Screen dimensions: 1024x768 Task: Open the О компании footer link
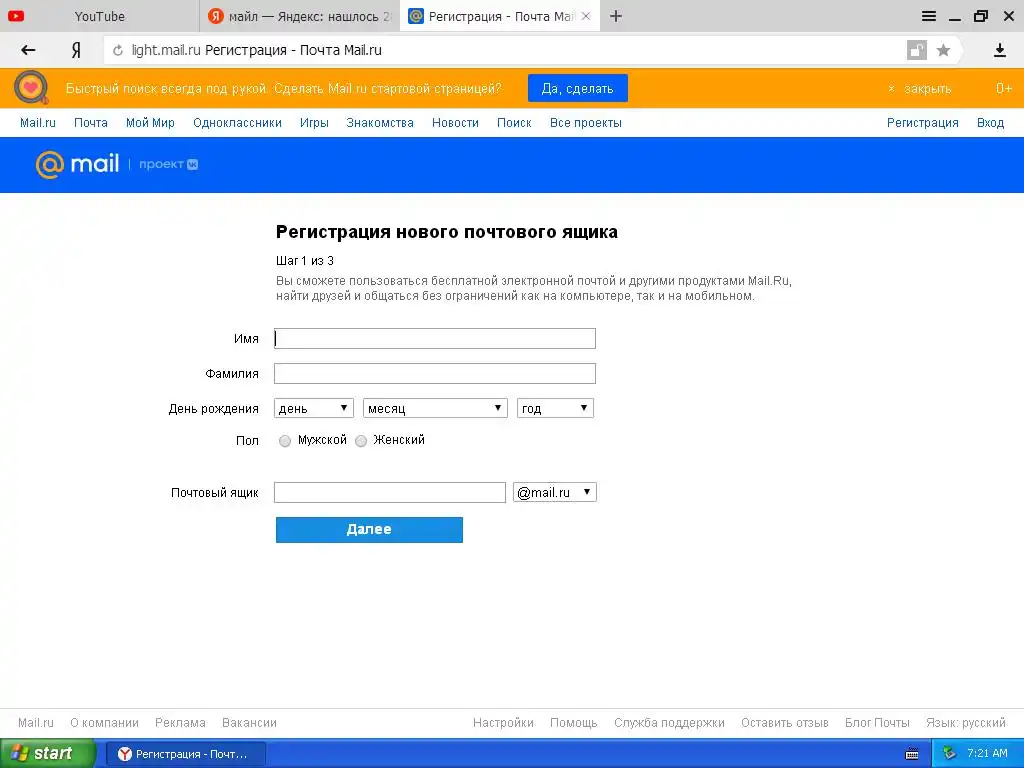104,723
